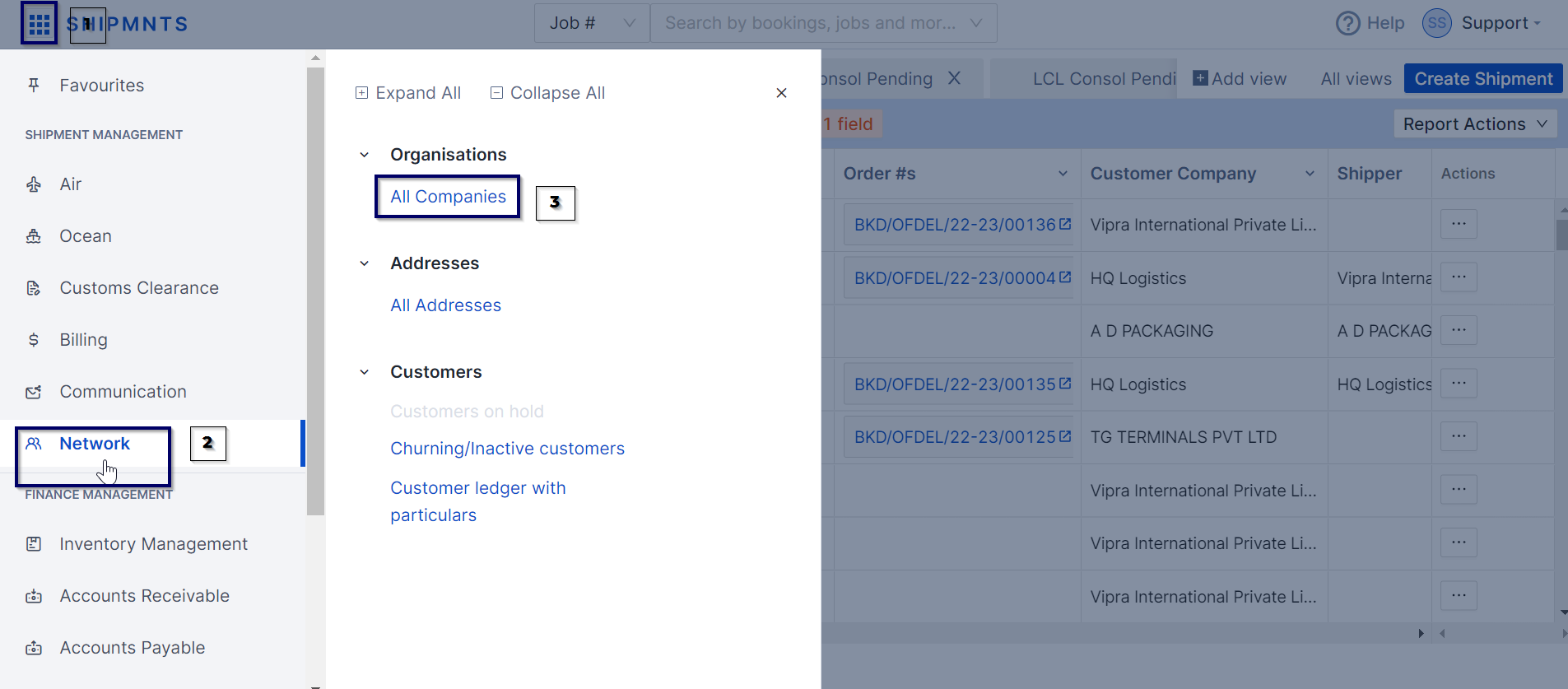Close the Network submenu panel

781,93
